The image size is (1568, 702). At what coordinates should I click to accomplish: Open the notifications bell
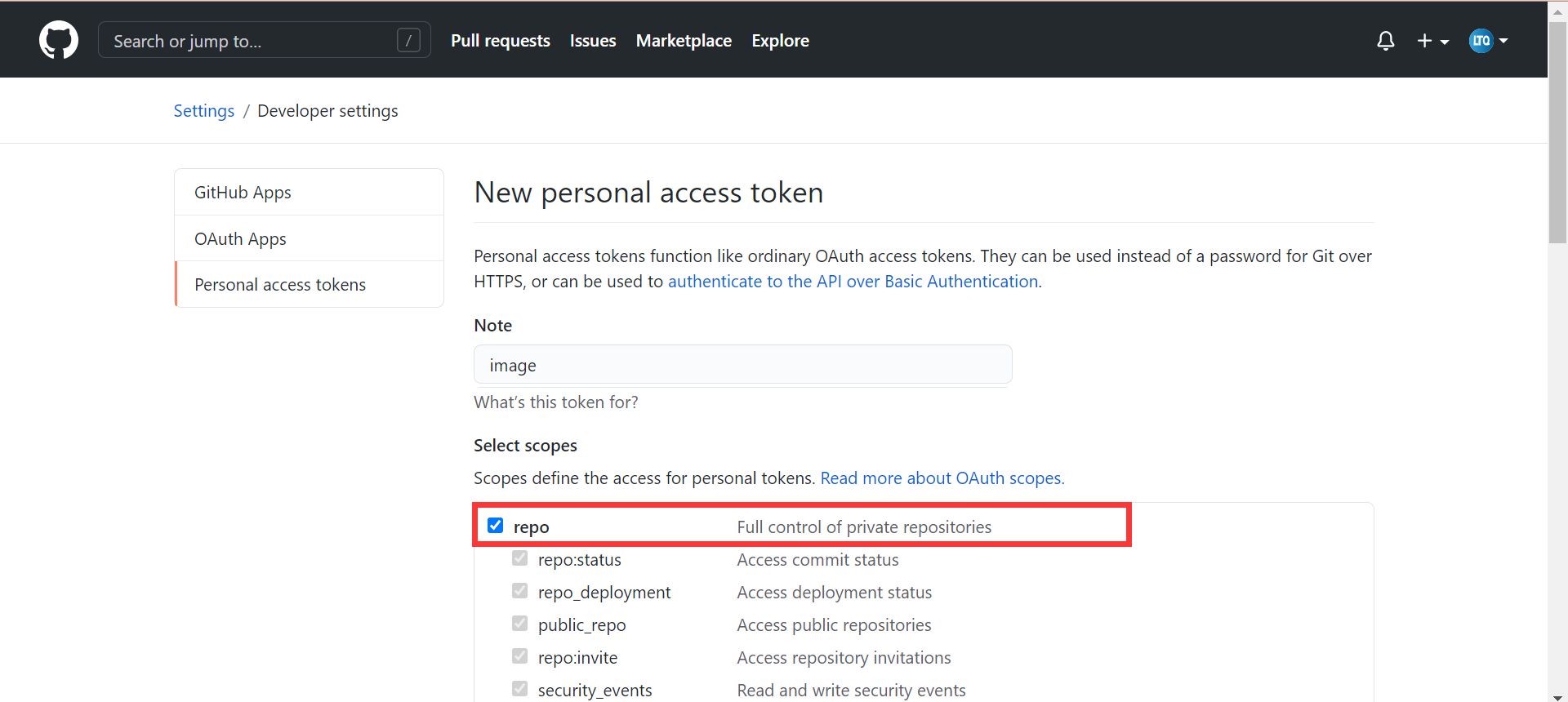click(x=1386, y=41)
